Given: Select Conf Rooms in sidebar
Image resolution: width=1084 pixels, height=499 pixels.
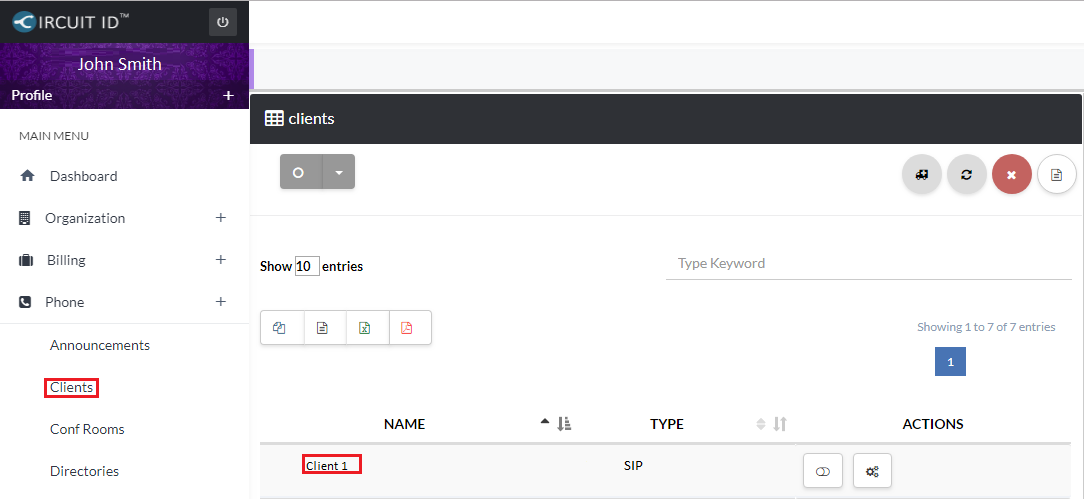Looking at the screenshot, I should 87,429.
